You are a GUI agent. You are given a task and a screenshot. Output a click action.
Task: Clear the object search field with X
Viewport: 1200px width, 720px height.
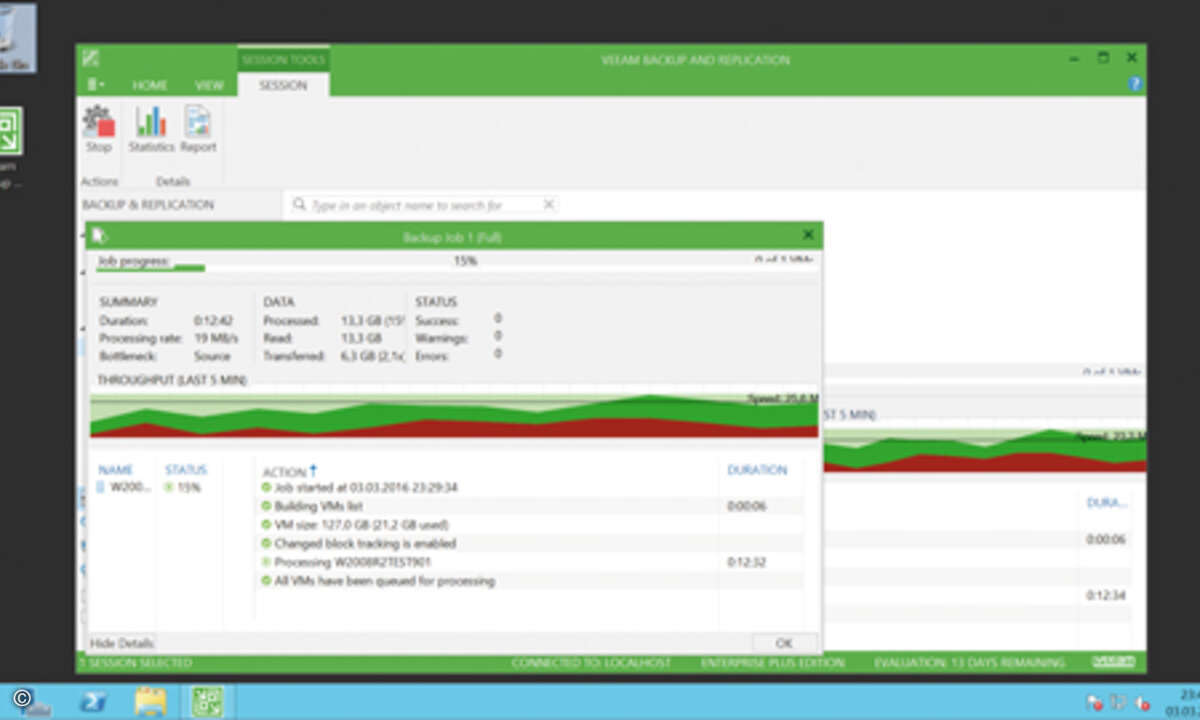coord(548,204)
